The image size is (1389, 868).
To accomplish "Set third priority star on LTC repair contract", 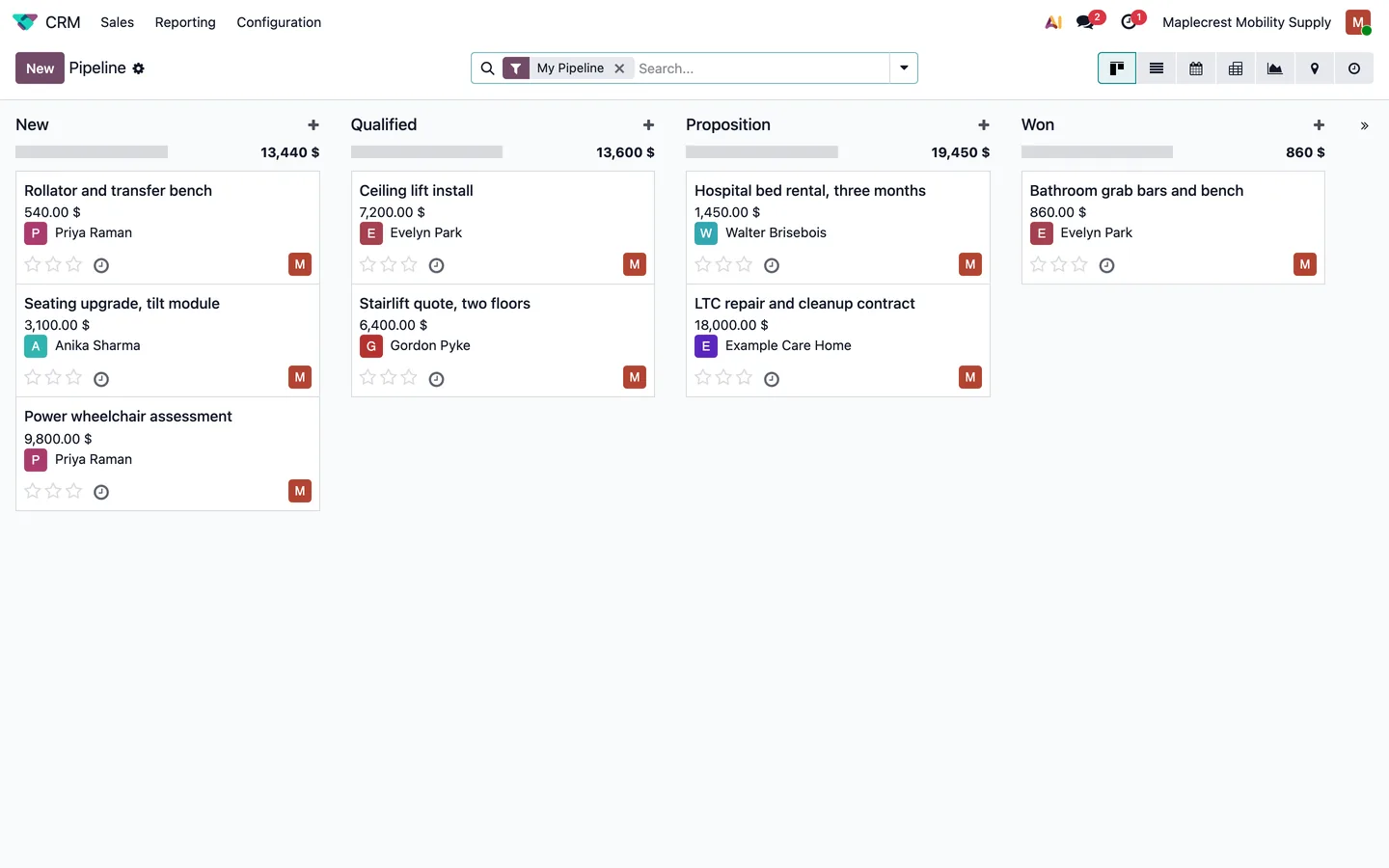I will point(744,378).
